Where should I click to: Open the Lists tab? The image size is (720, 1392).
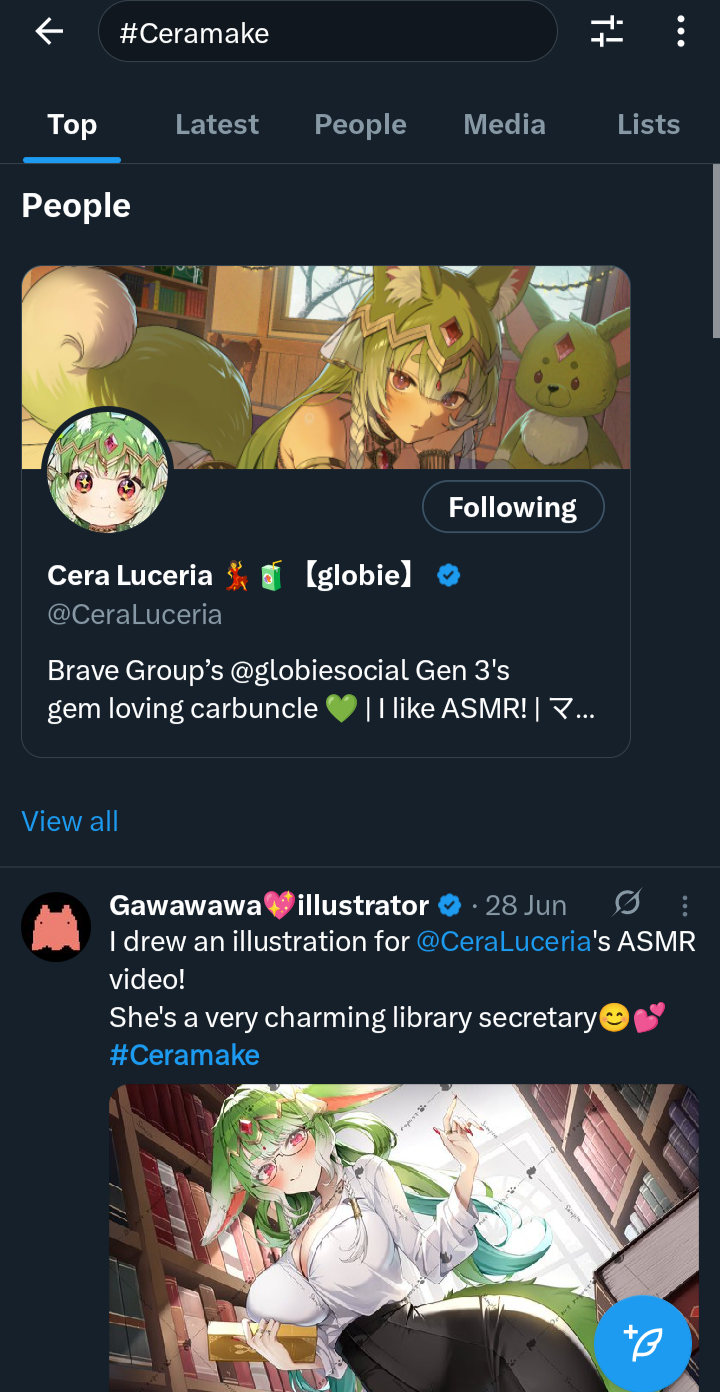point(649,124)
